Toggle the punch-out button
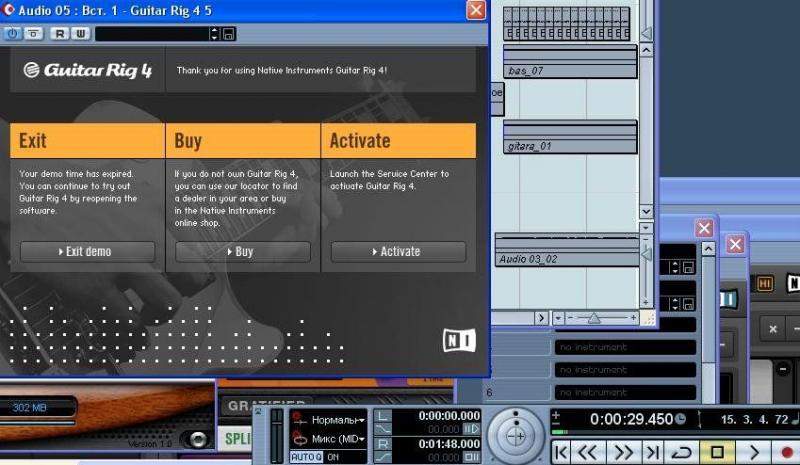 [383, 457]
